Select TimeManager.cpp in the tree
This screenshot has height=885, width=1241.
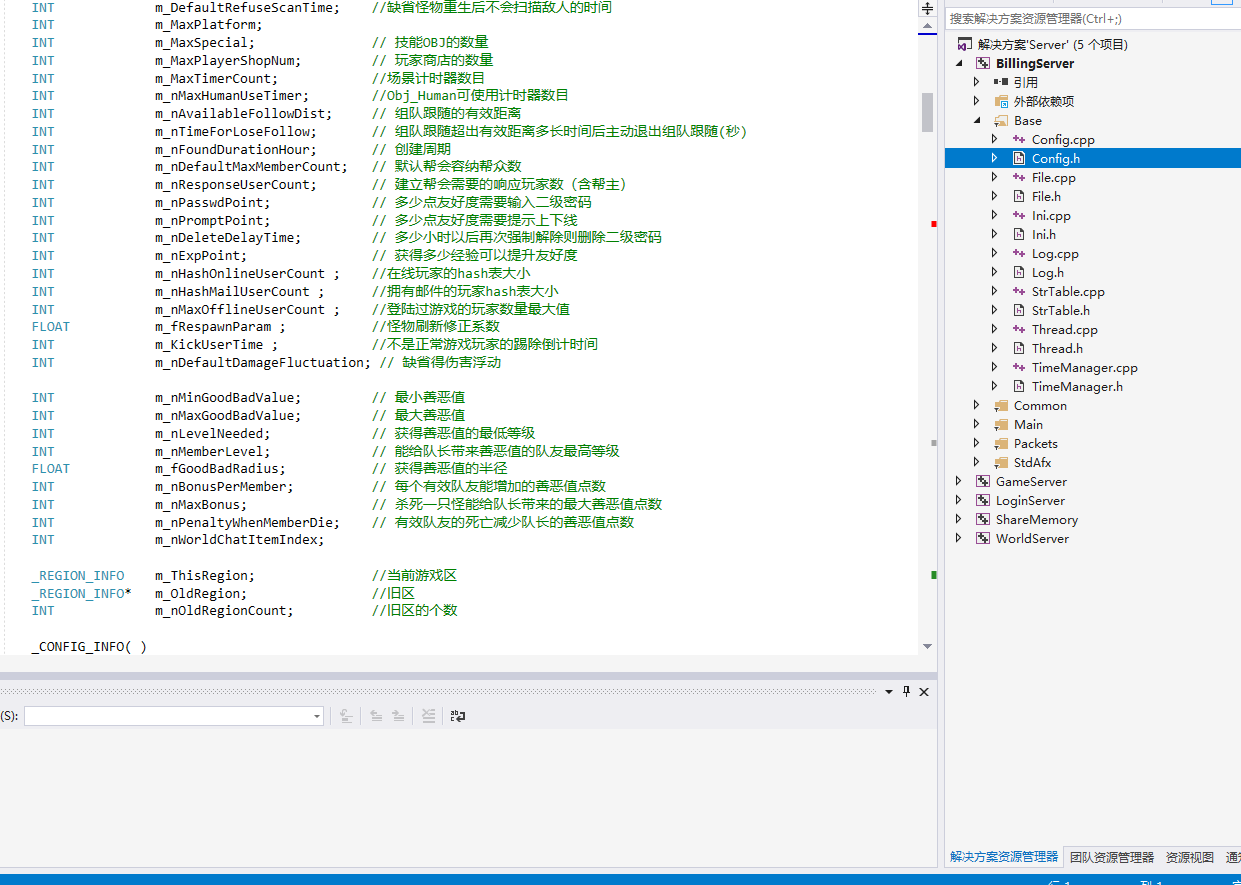pos(1084,368)
